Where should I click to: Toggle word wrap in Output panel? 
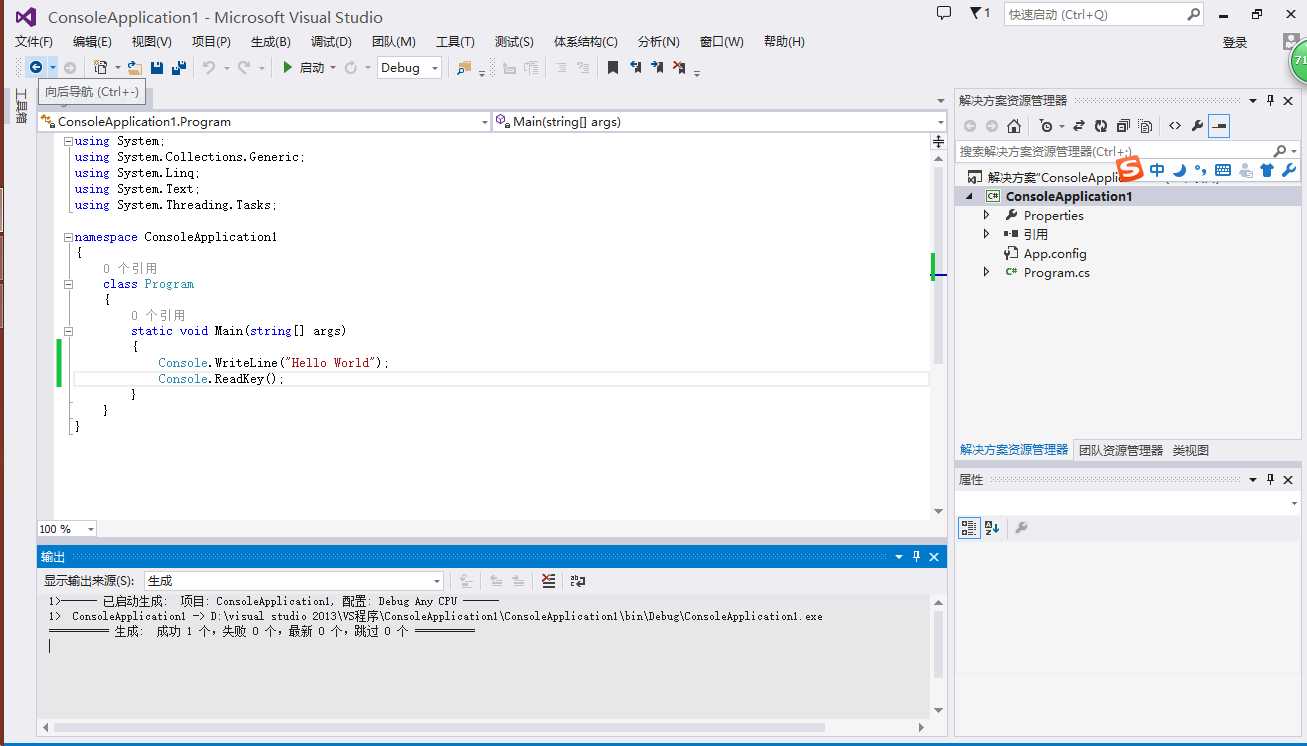click(x=577, y=580)
